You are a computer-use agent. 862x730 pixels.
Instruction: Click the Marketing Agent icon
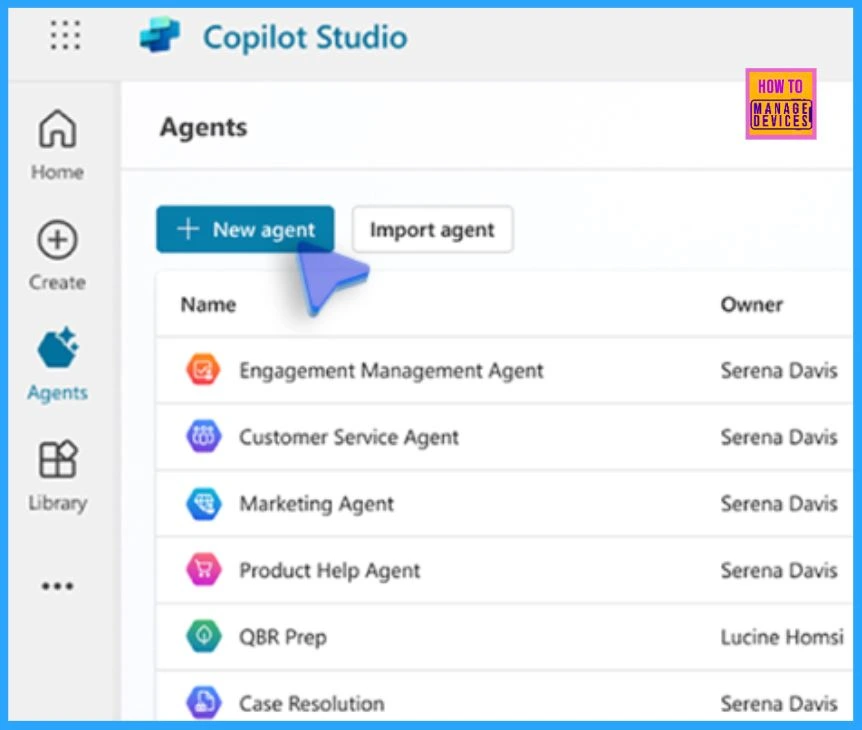pyautogui.click(x=203, y=504)
